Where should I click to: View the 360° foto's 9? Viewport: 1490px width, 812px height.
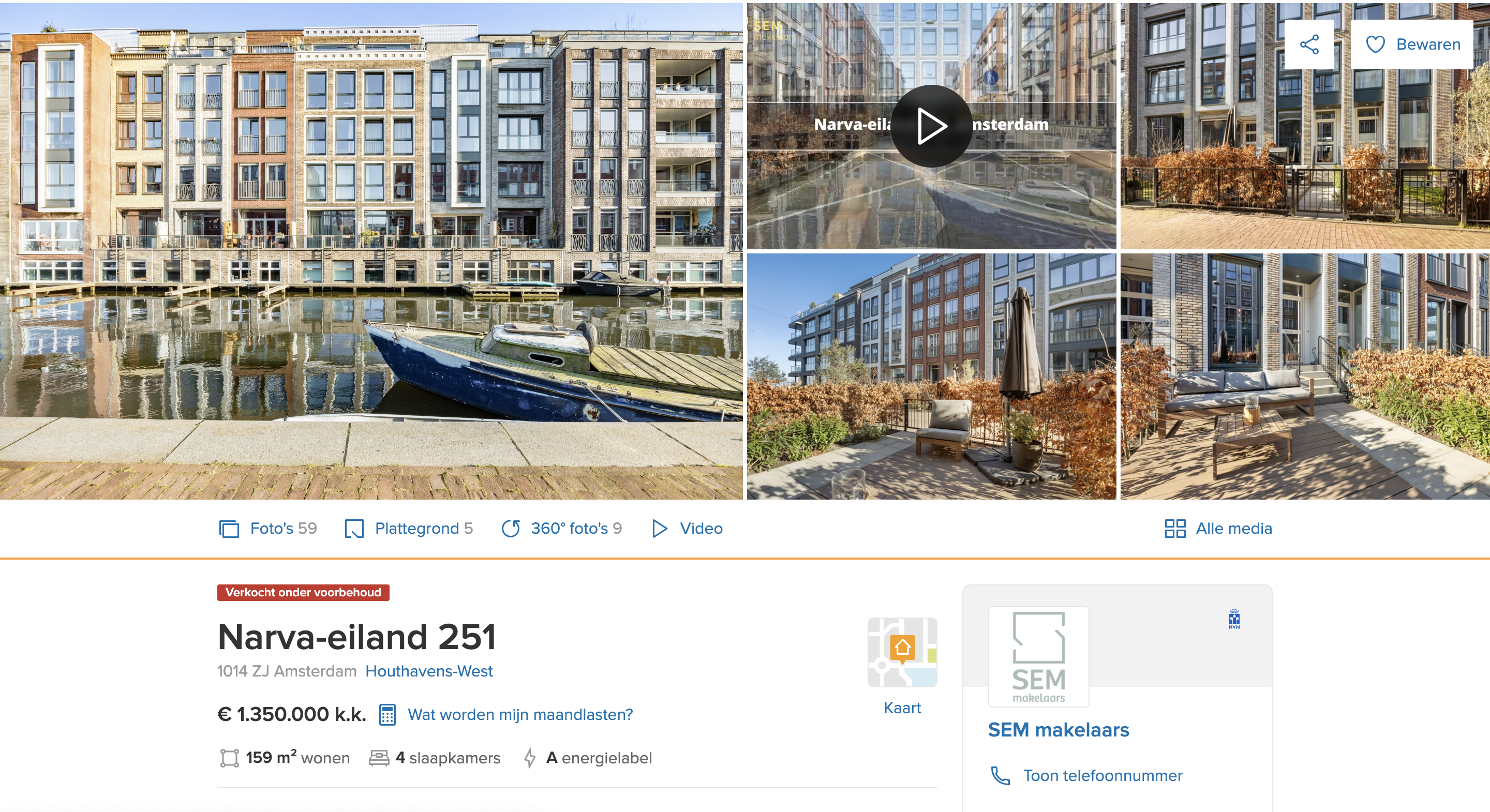click(x=561, y=528)
